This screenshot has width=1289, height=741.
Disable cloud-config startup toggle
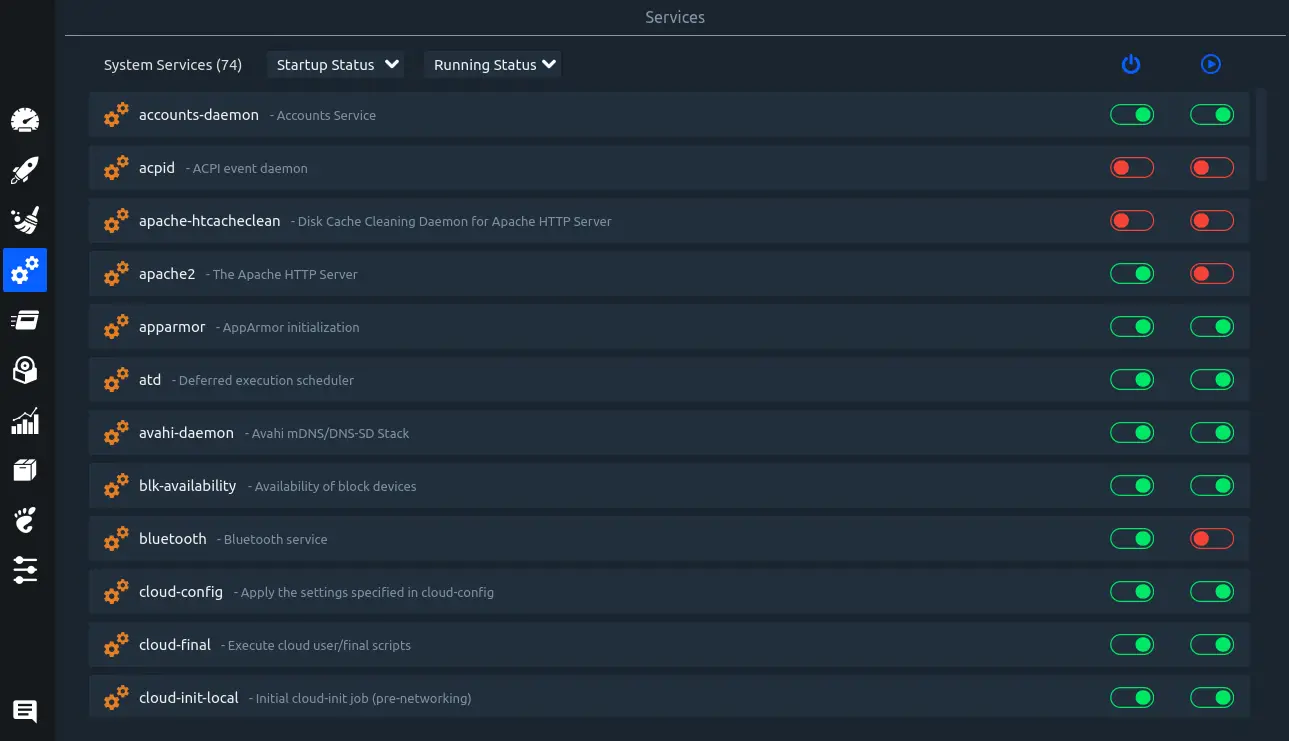(1132, 592)
